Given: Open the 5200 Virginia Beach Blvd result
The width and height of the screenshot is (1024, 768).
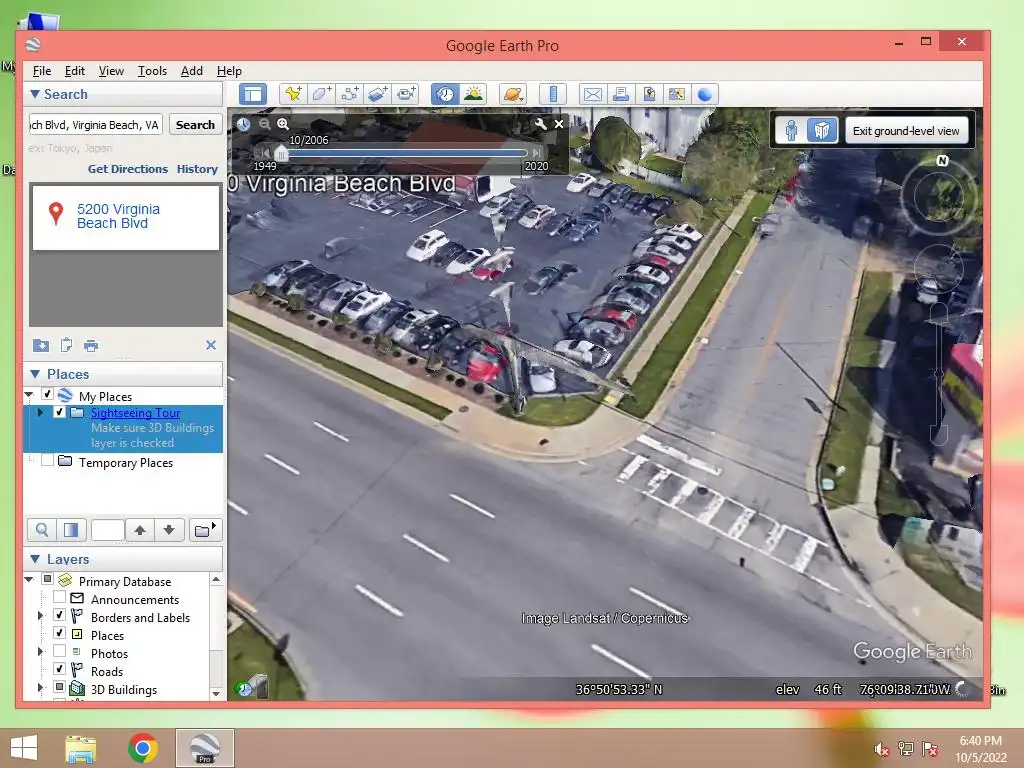Looking at the screenshot, I should click(x=118, y=216).
